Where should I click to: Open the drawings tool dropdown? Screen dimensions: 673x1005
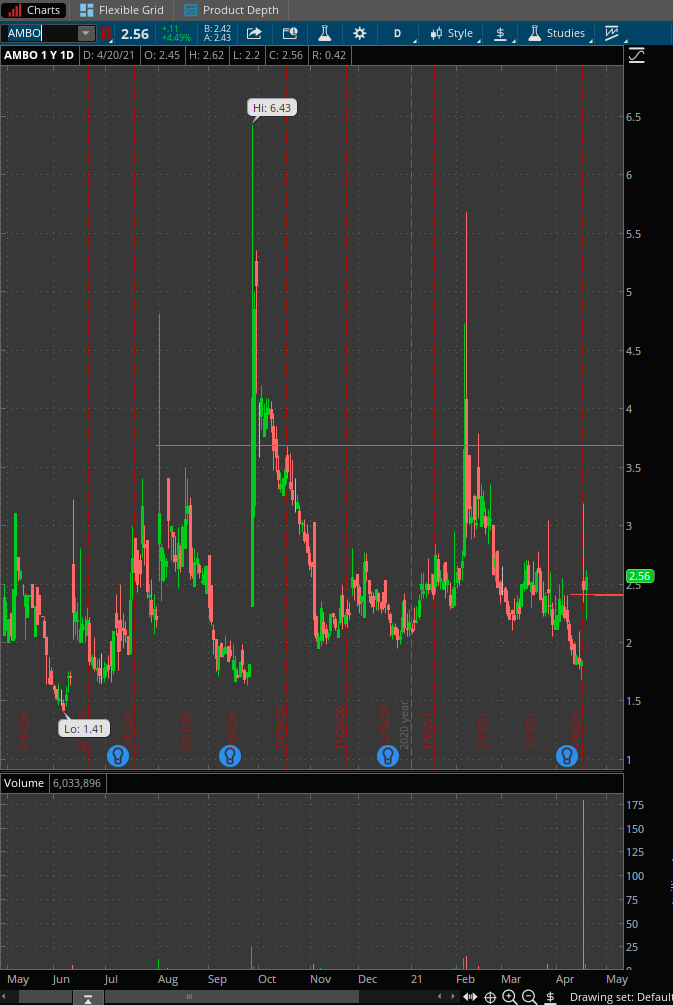point(612,33)
